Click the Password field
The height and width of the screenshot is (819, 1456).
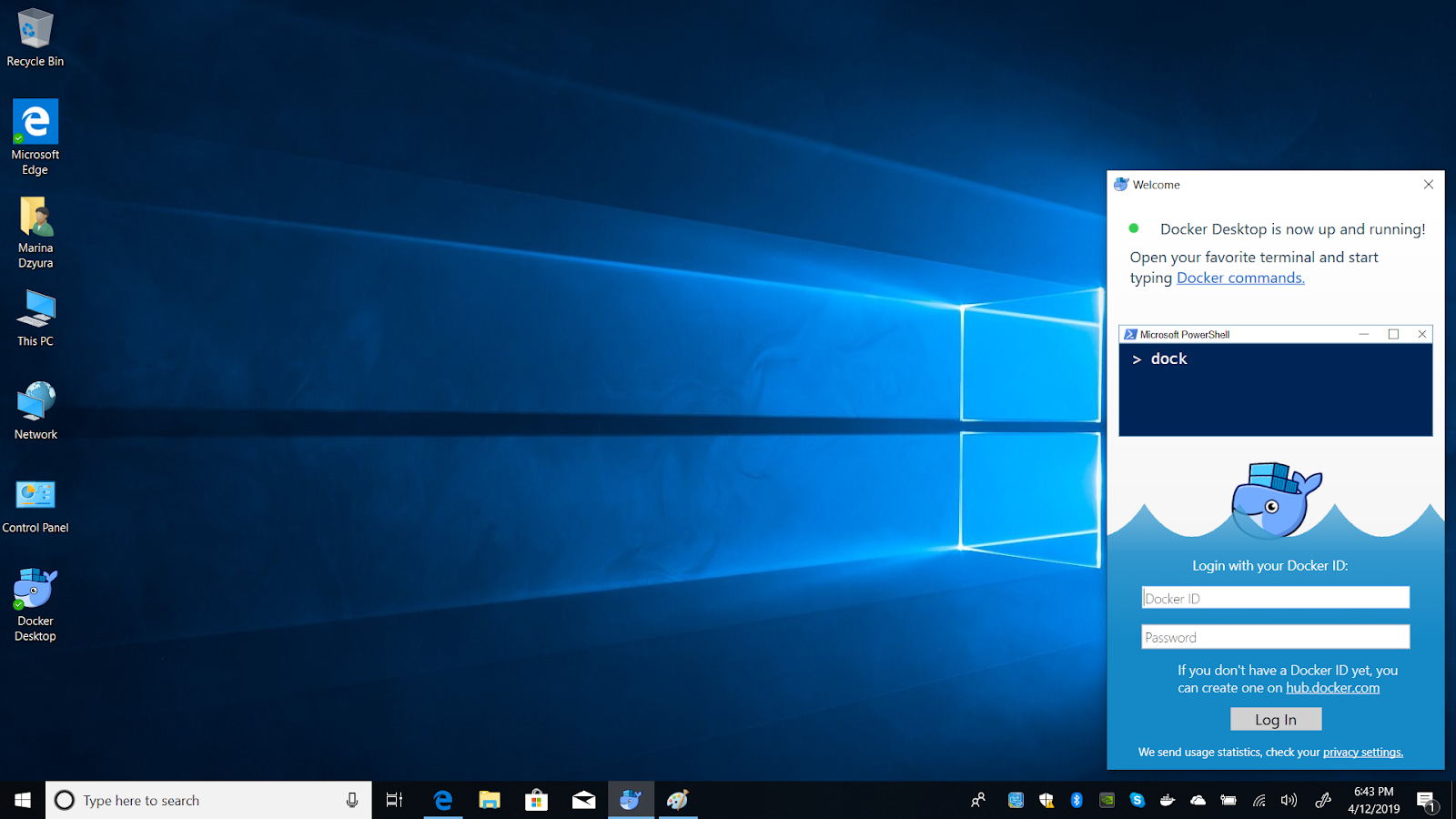1274,636
